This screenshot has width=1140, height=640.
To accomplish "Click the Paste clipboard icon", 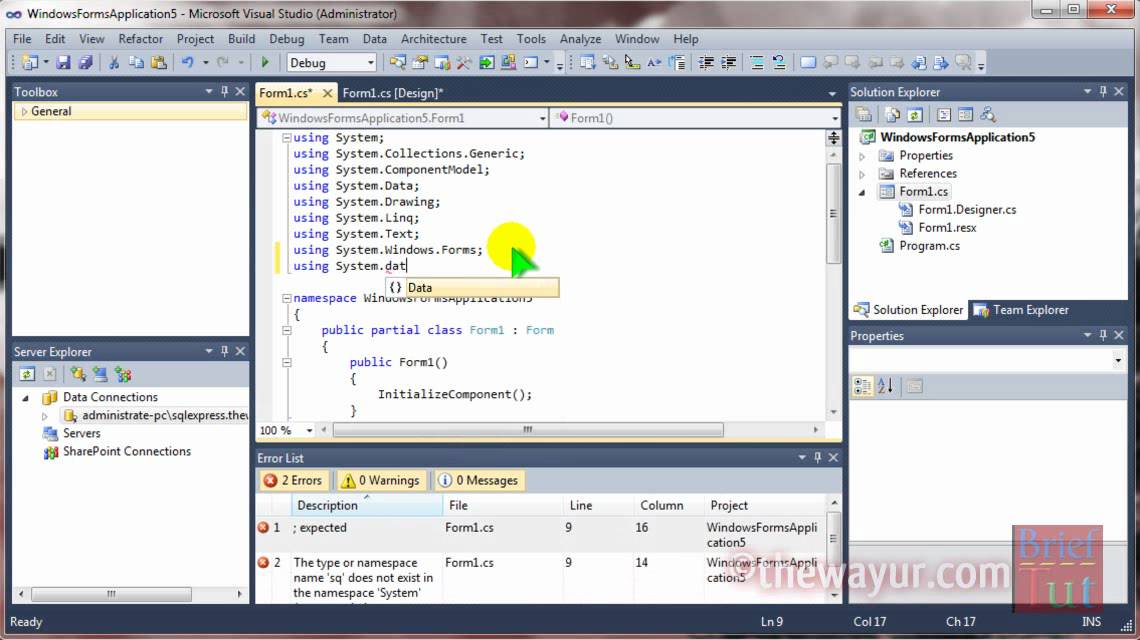I will pyautogui.click(x=158, y=63).
